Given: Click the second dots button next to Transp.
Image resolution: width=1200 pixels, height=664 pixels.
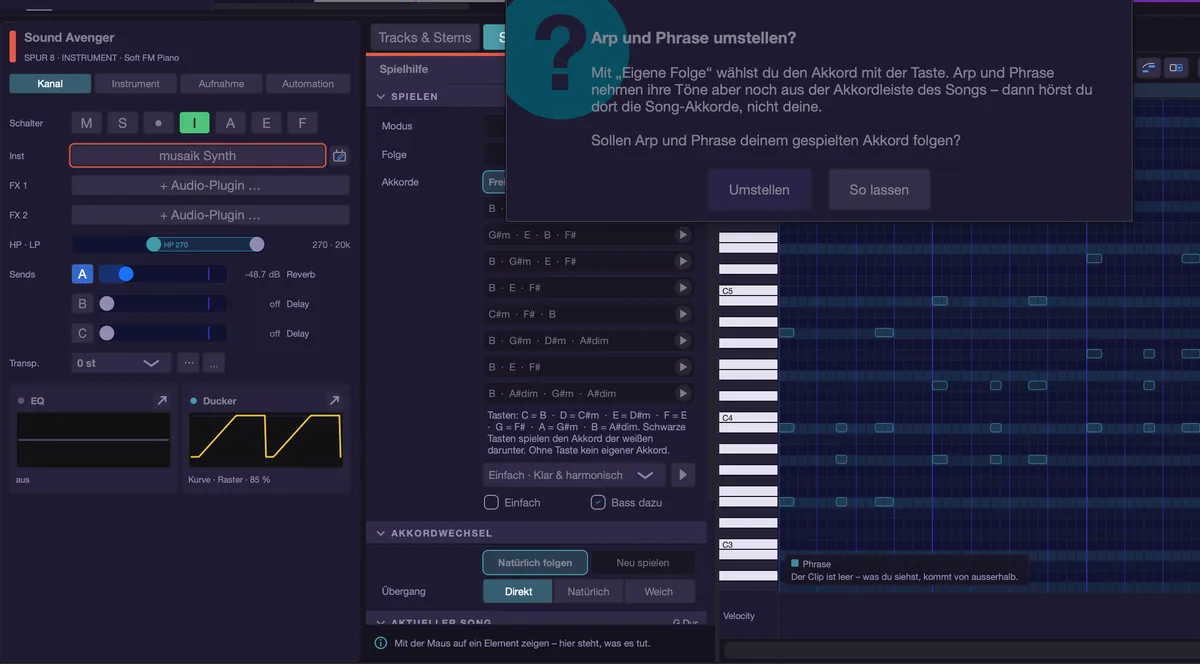Looking at the screenshot, I should pos(214,363).
